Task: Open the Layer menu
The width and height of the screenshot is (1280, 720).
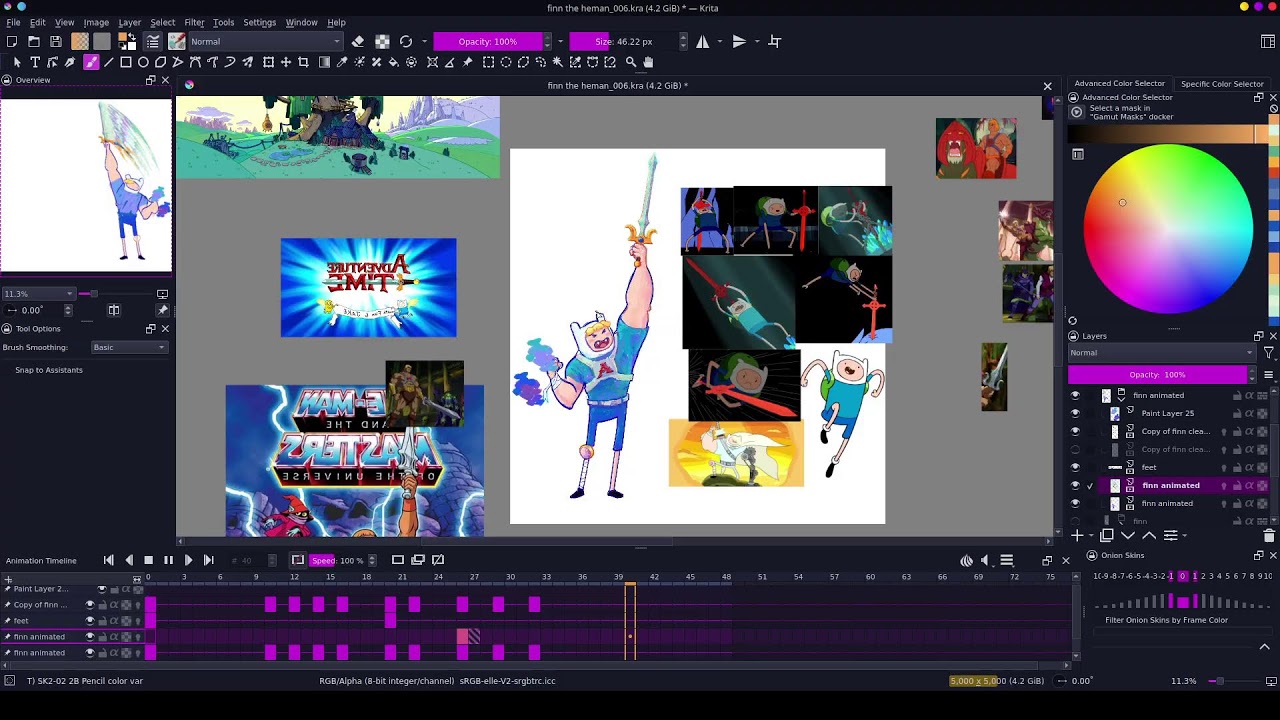Action: click(129, 22)
